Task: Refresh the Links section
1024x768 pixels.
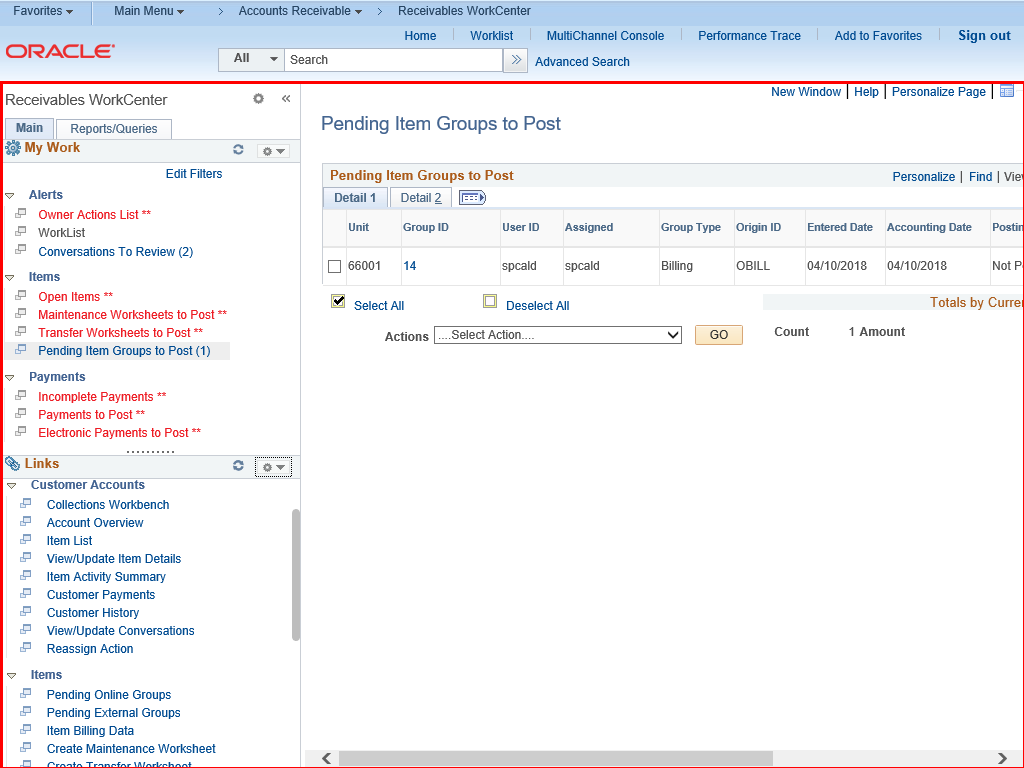Action: [238, 466]
